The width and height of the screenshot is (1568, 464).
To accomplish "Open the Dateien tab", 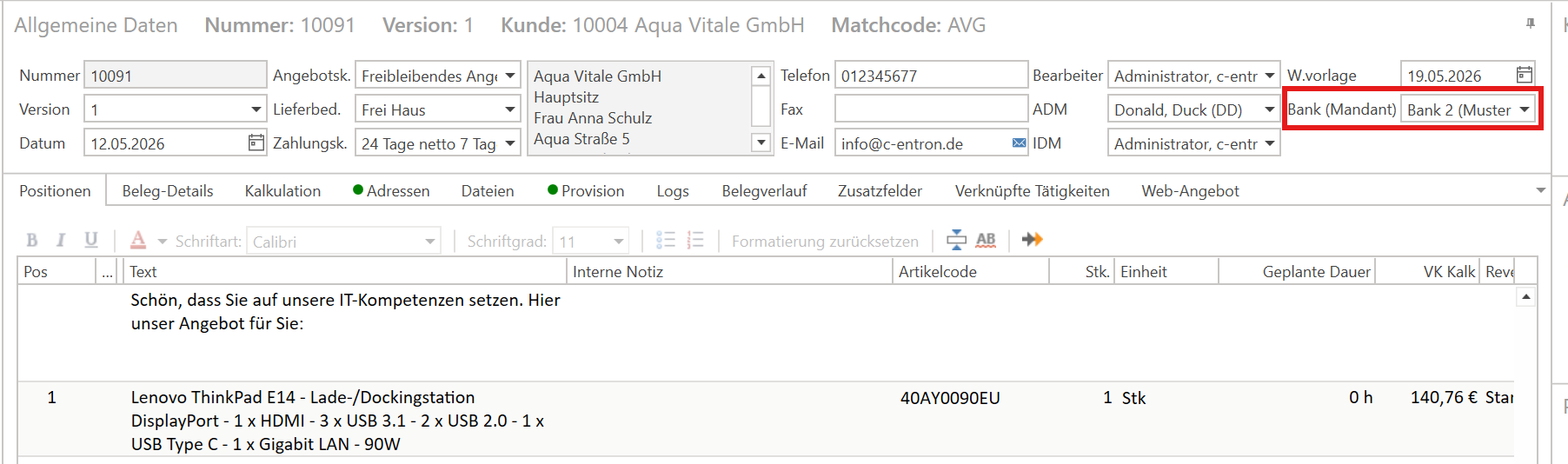I will pos(488,191).
